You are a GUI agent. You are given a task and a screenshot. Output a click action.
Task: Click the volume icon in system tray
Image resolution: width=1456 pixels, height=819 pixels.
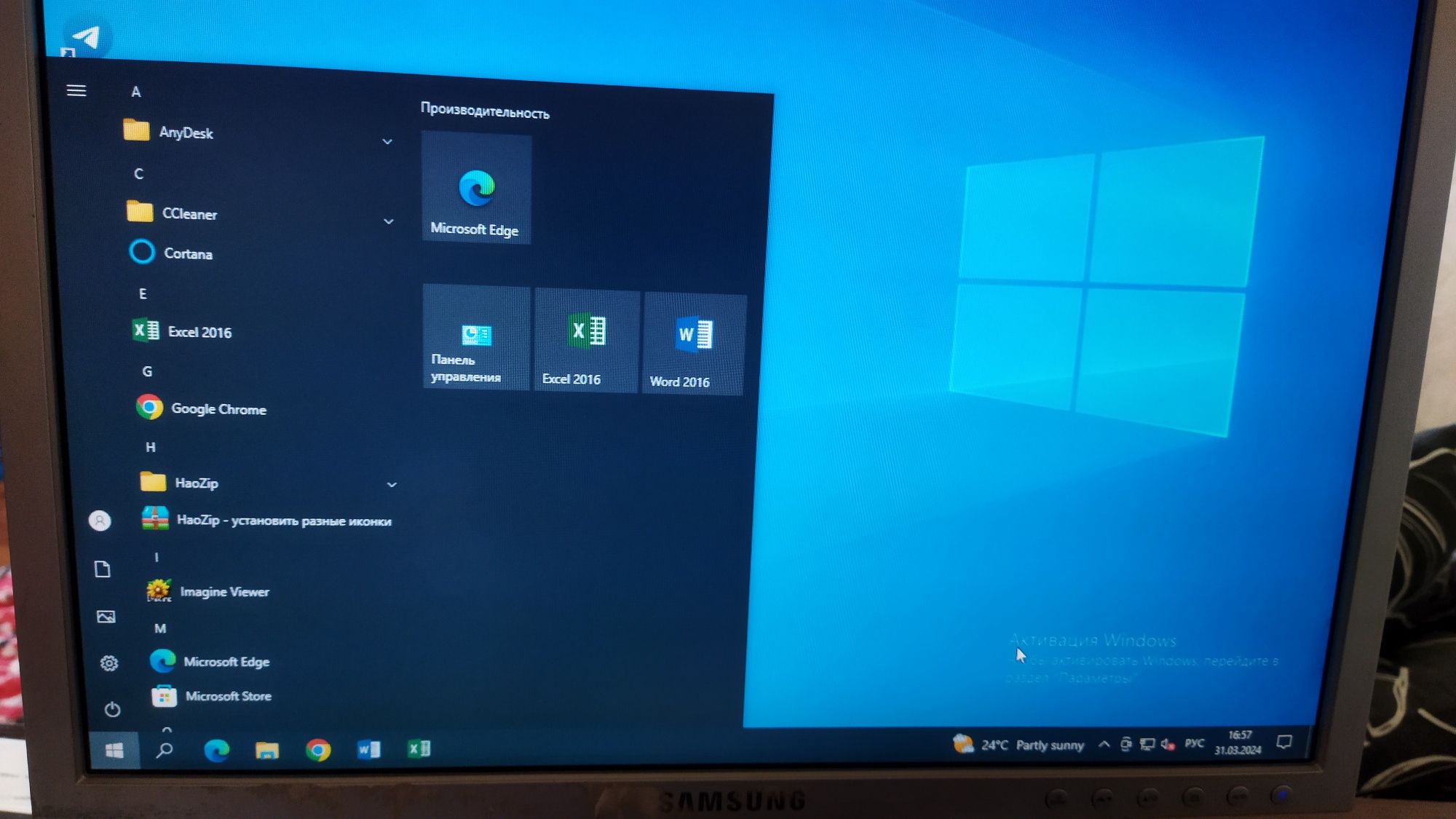[1168, 744]
